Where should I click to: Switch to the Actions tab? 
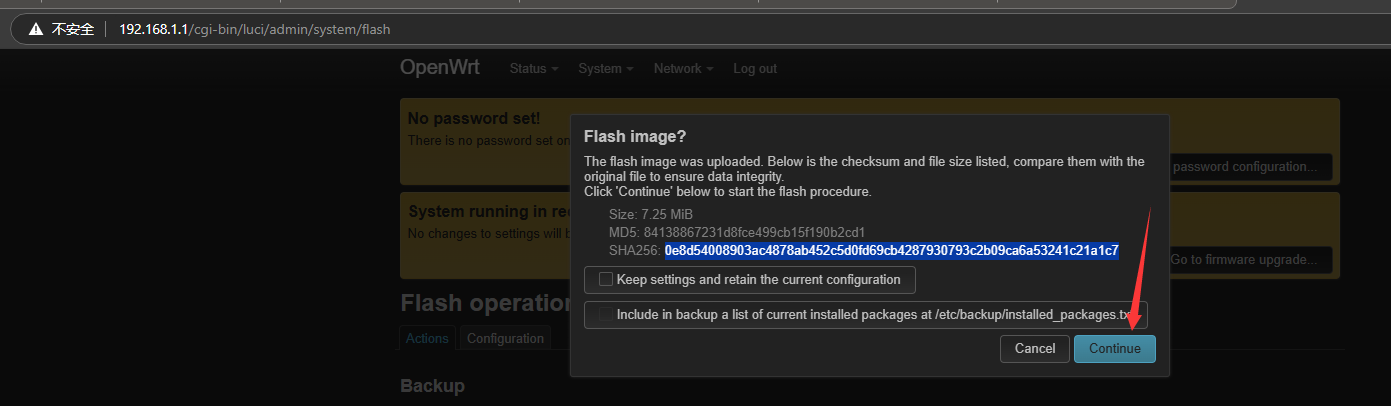427,338
